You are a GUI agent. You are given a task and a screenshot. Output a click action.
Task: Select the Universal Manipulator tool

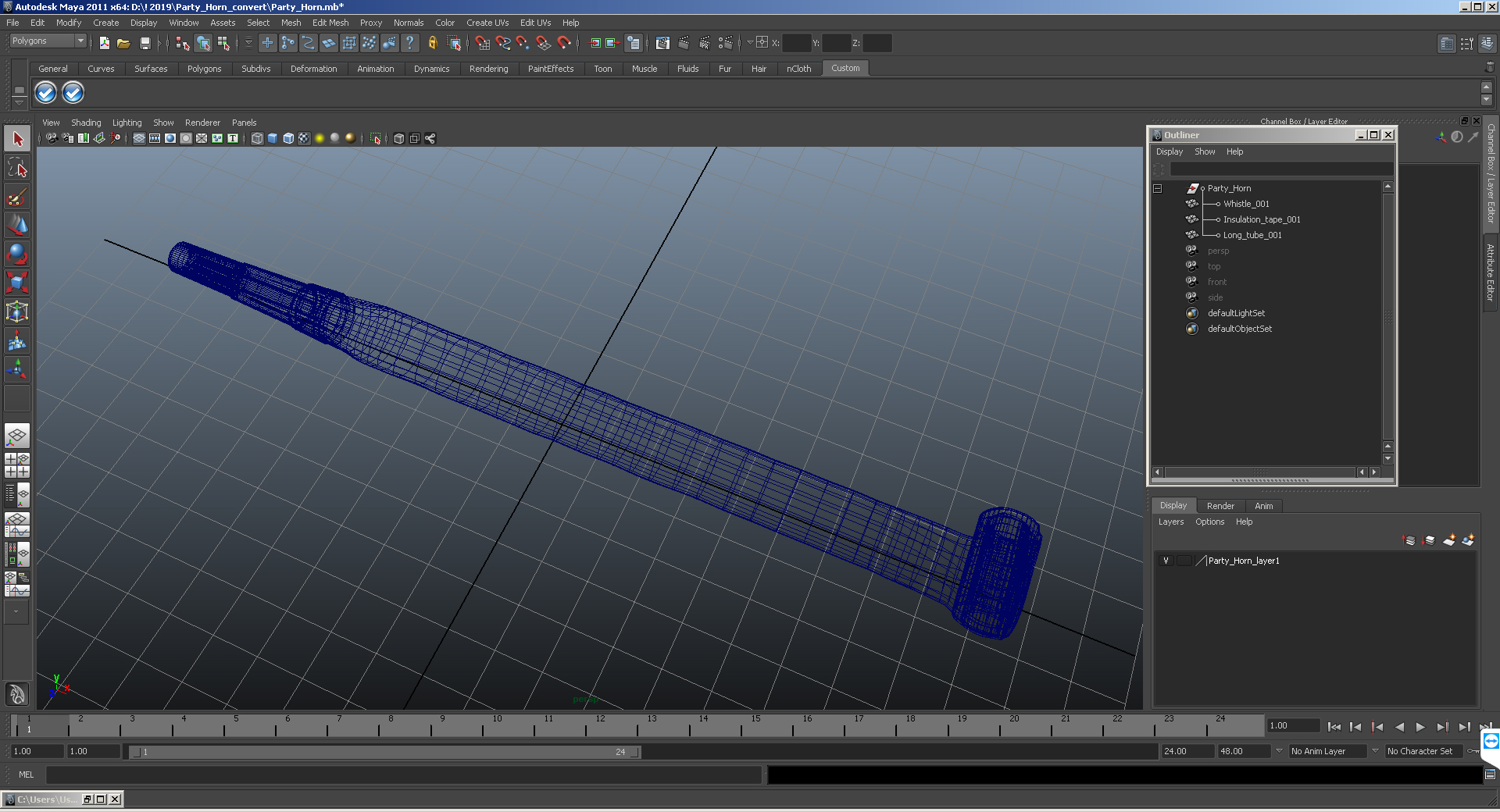coord(17,312)
